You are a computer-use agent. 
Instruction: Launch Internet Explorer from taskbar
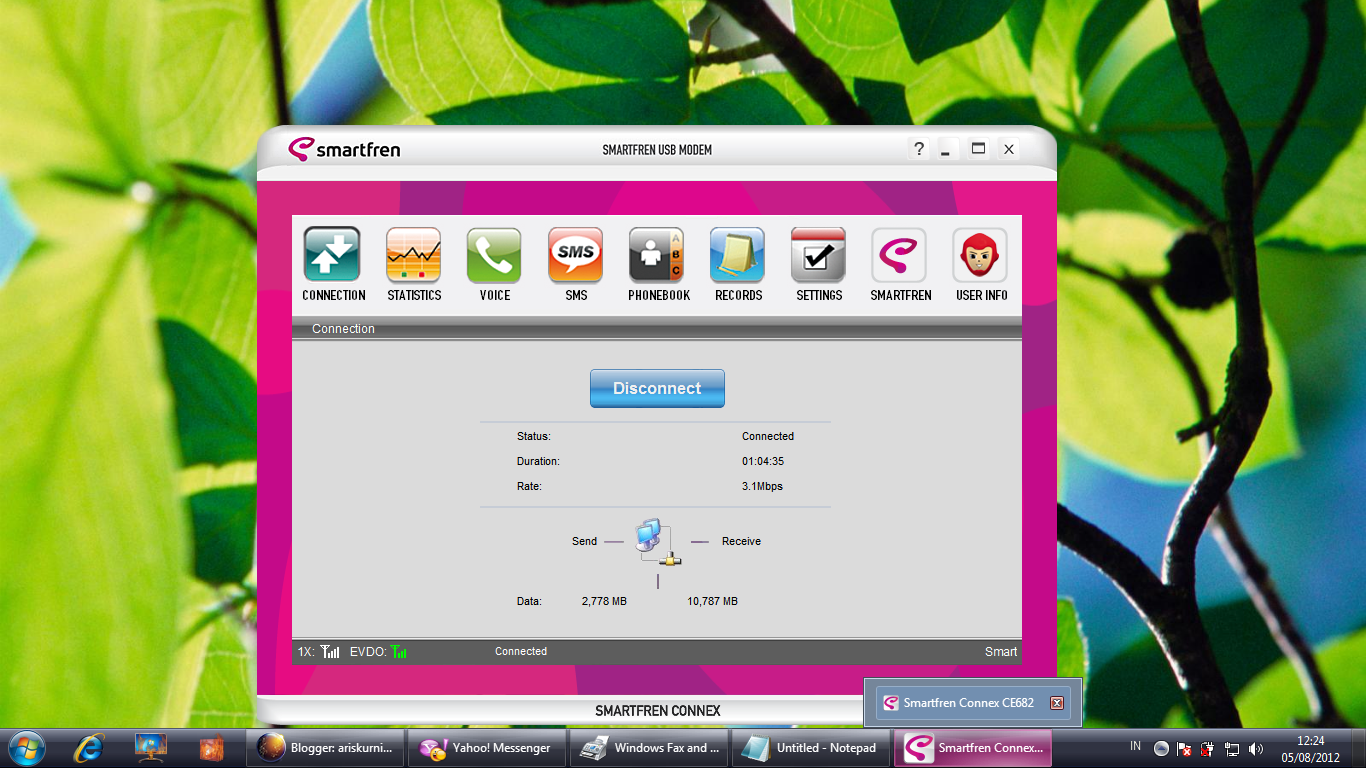(90, 747)
